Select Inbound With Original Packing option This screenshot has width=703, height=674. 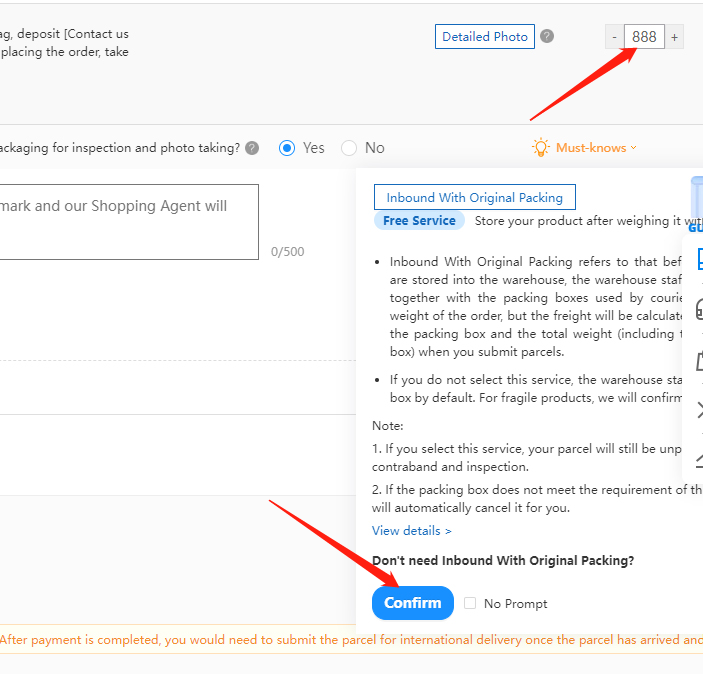(475, 198)
